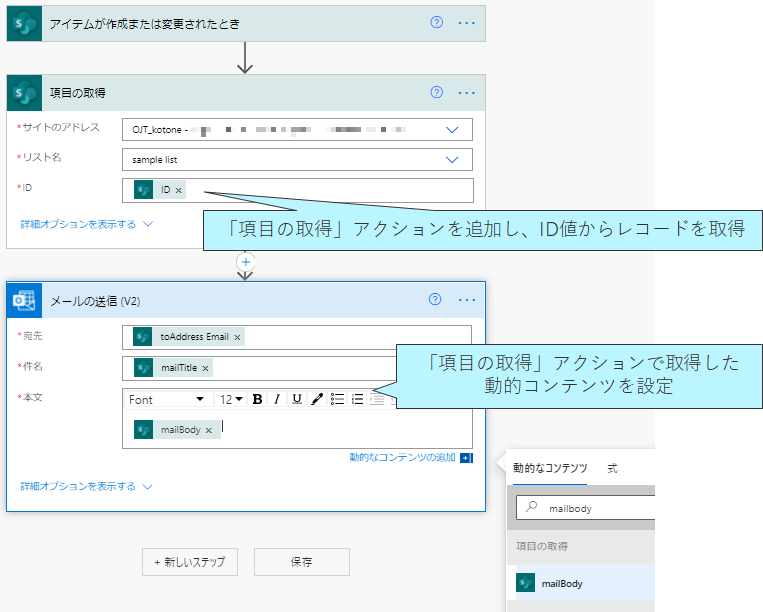
Task: Click inside the 件名 subject field
Action: pos(259,368)
